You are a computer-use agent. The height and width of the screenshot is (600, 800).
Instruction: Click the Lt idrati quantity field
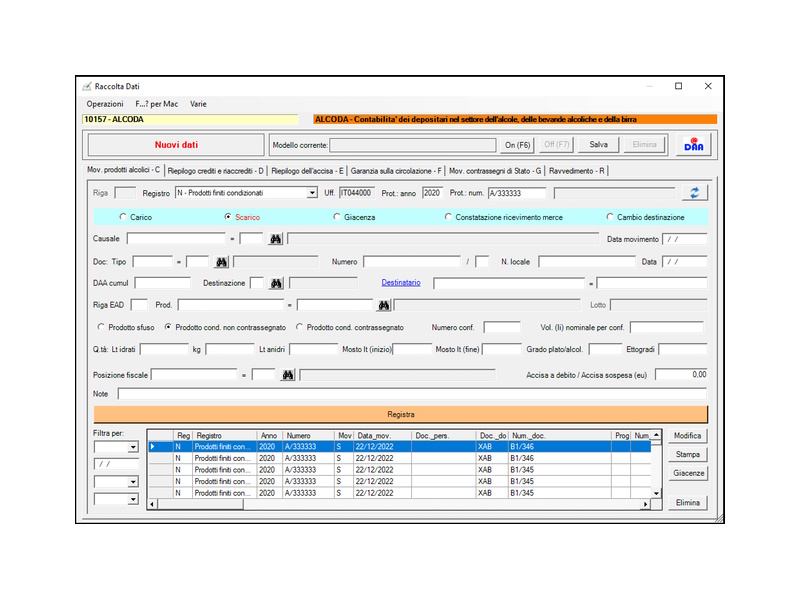tap(164, 349)
